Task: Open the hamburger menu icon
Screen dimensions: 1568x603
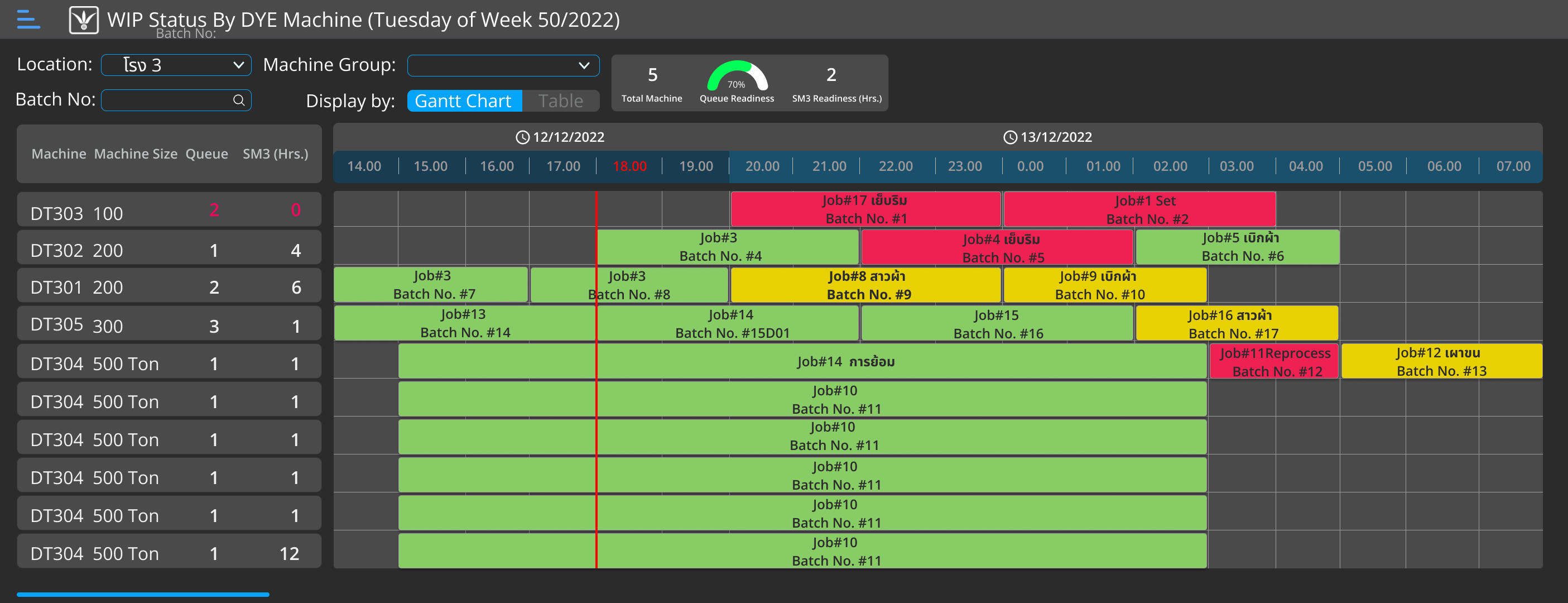Action: (x=28, y=20)
